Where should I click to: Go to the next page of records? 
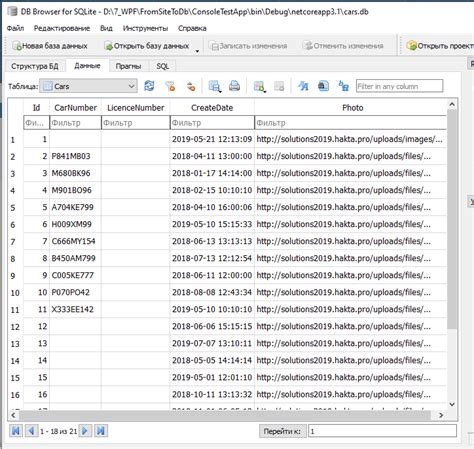(x=85, y=431)
